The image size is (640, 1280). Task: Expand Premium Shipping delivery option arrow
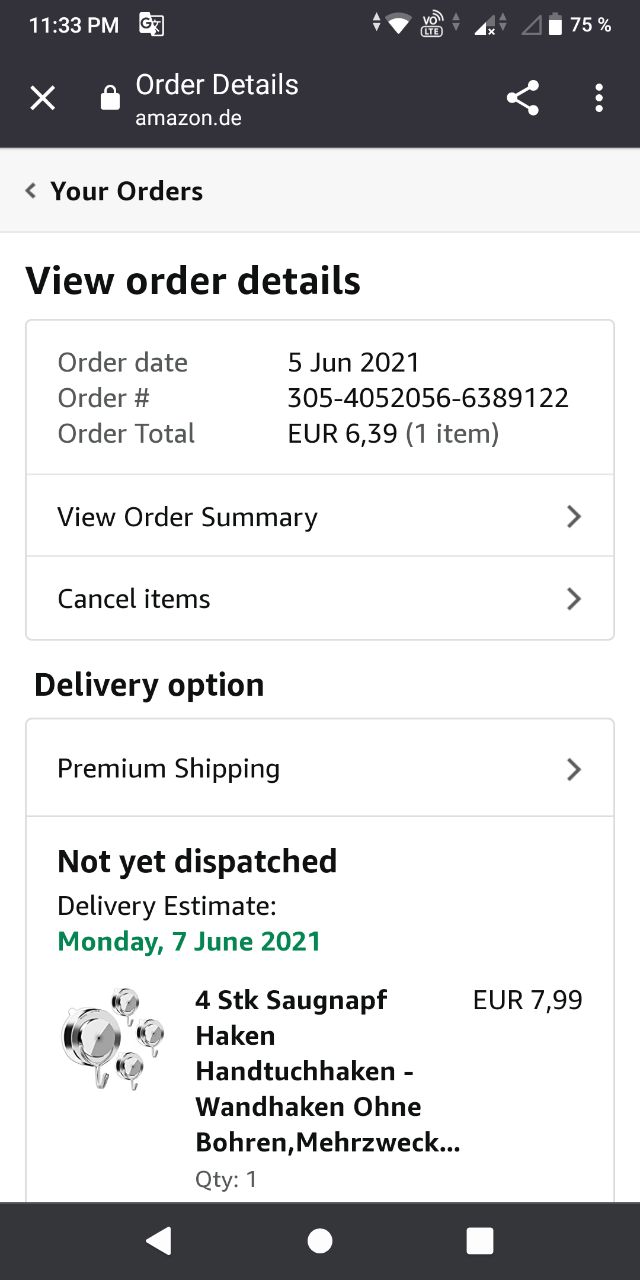point(573,769)
